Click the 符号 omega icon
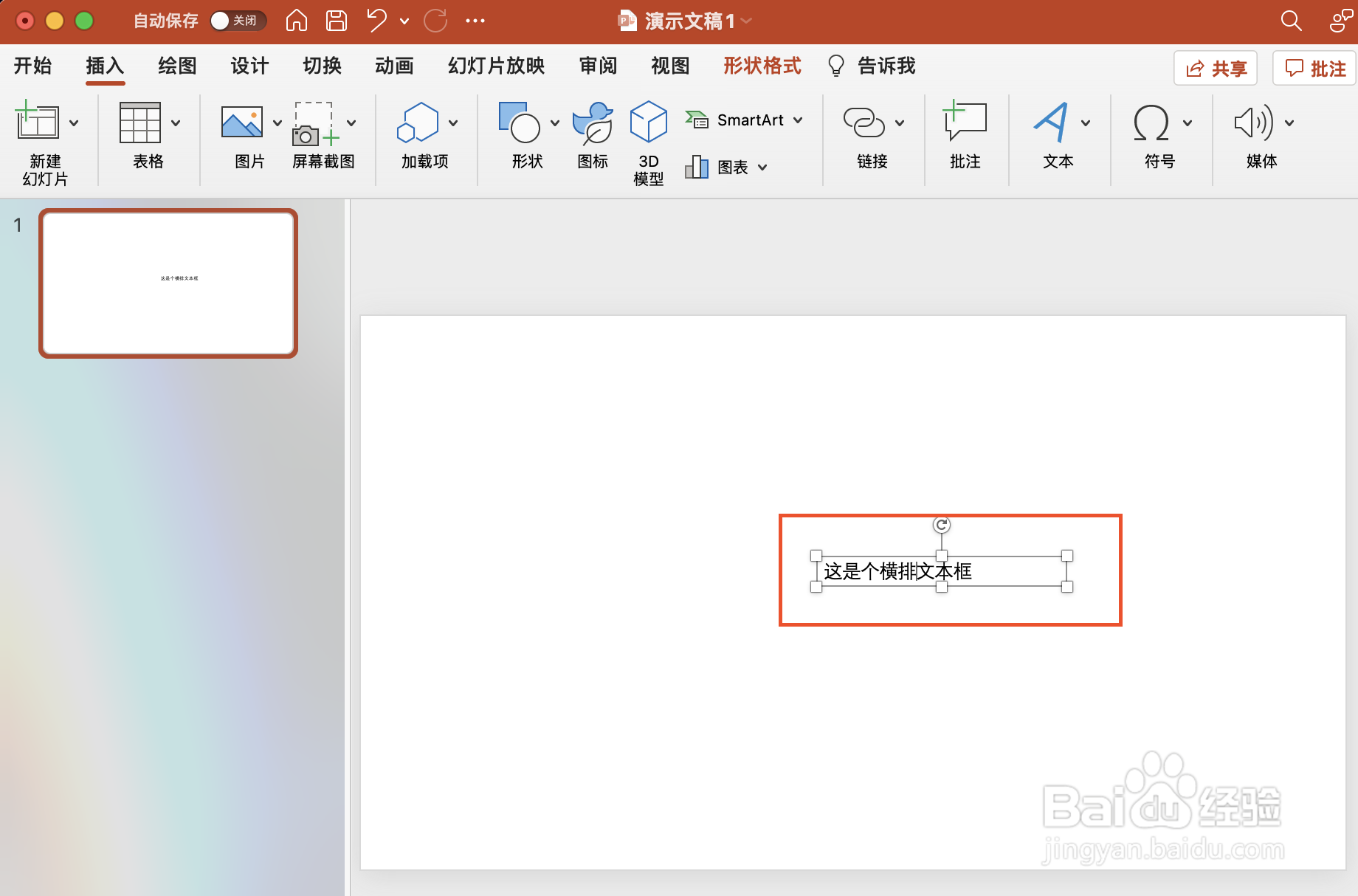This screenshot has width=1358, height=896. (x=1151, y=123)
